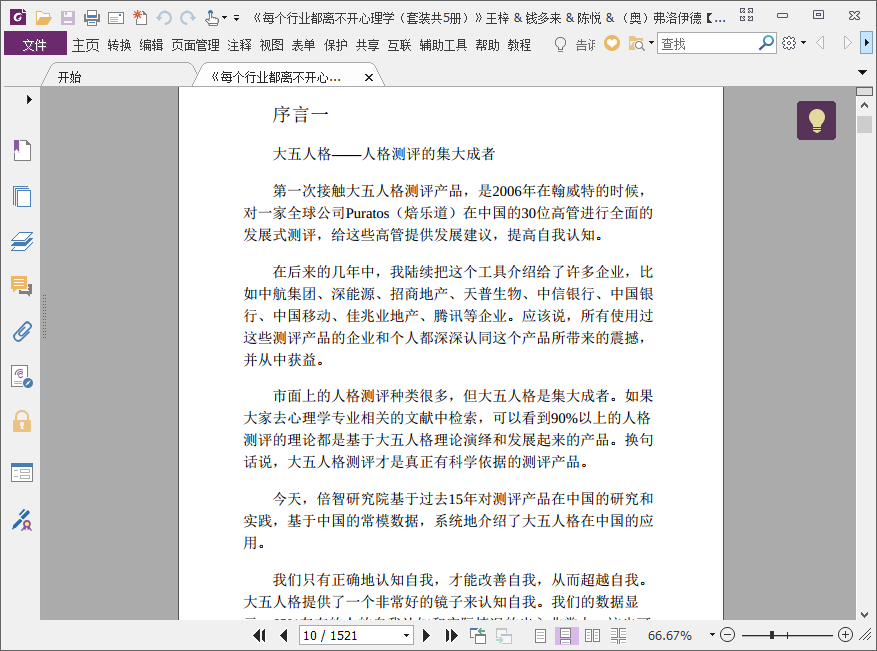
Task: Open the Bookmarks panel in the sidebar
Action: click(x=22, y=150)
